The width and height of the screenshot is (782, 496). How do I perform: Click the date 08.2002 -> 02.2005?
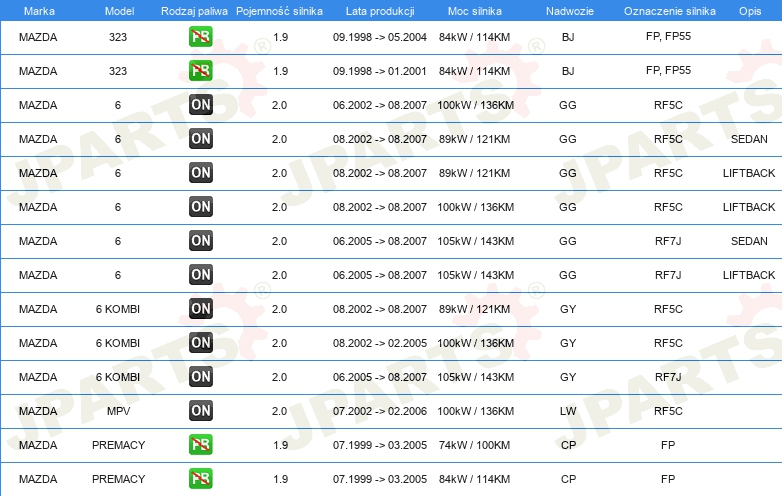[380, 343]
